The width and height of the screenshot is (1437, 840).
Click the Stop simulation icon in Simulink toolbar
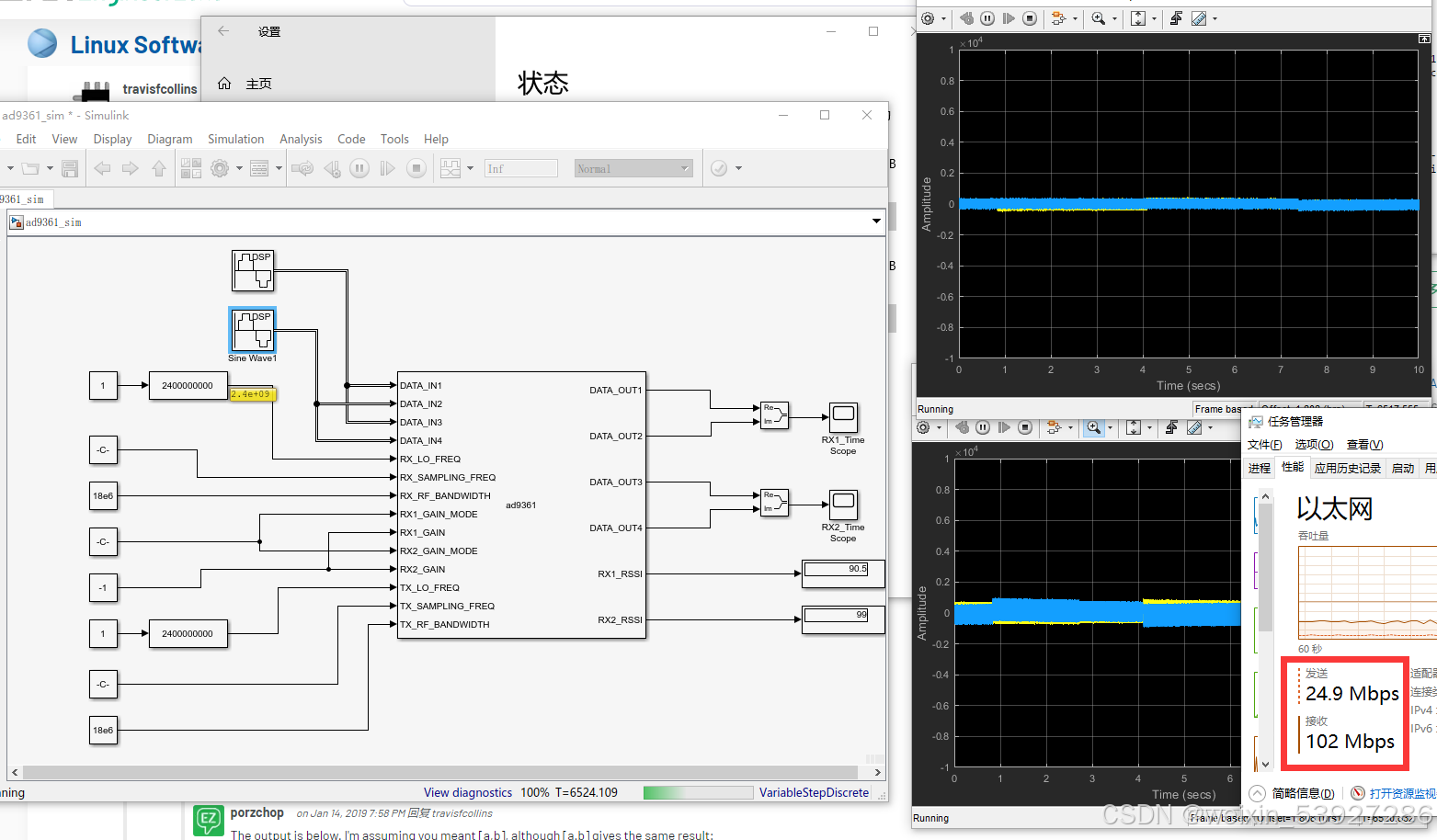[416, 168]
